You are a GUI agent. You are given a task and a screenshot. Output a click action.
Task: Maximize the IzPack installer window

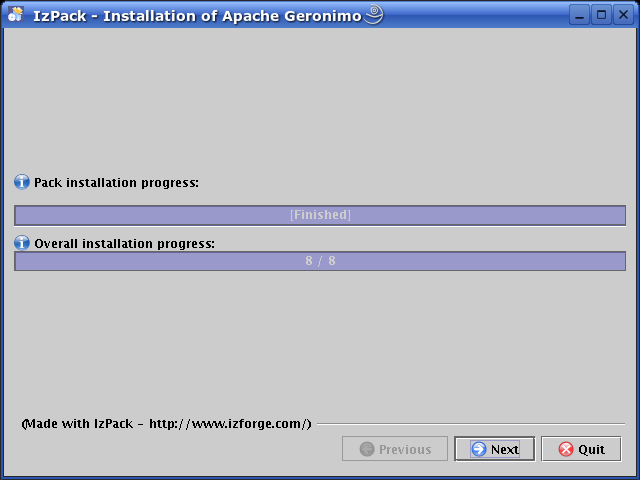point(601,16)
